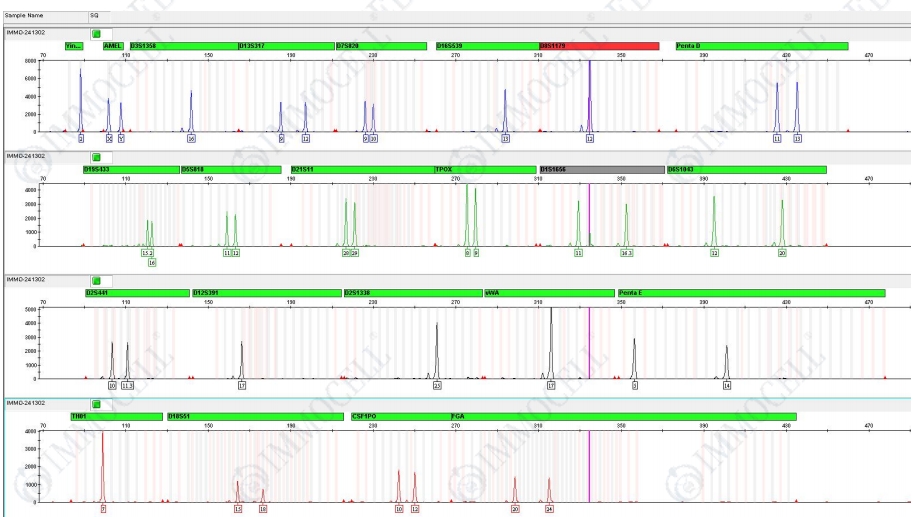Select the Yin... marker bar

coord(74,46)
